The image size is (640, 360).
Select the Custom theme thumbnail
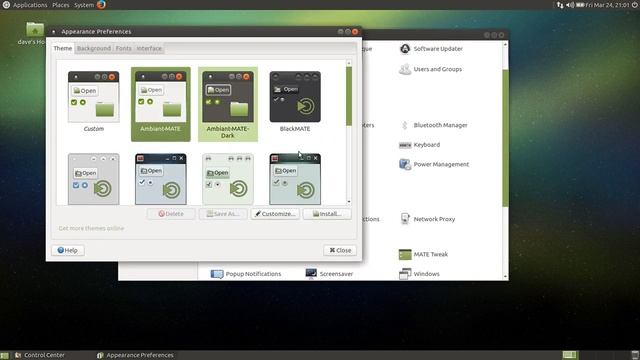pyautogui.click(x=93, y=102)
